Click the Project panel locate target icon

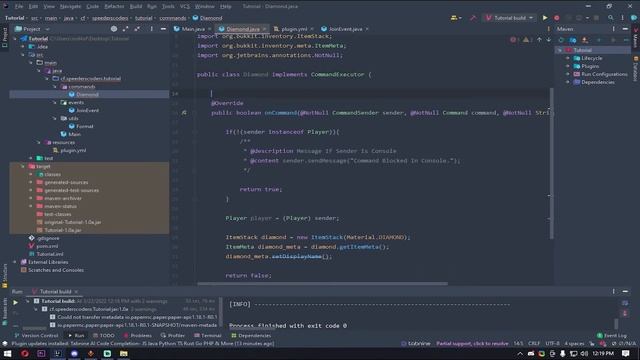pyautogui.click(x=114, y=29)
